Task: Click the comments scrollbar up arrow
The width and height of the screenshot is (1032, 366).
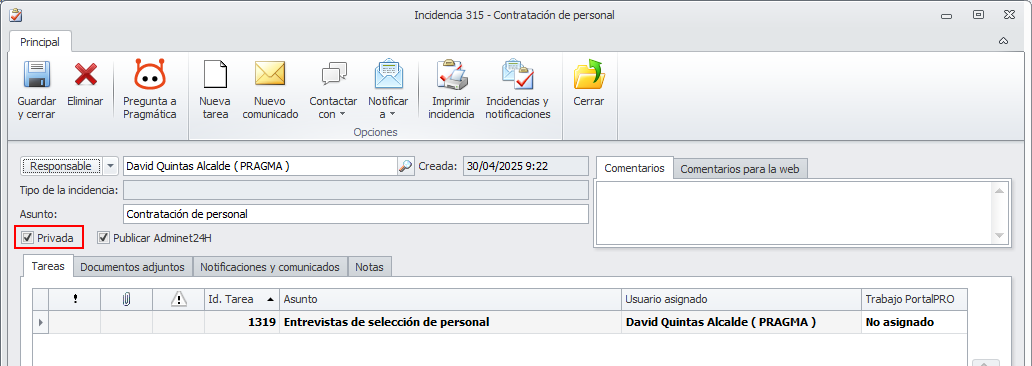Action: (x=999, y=190)
